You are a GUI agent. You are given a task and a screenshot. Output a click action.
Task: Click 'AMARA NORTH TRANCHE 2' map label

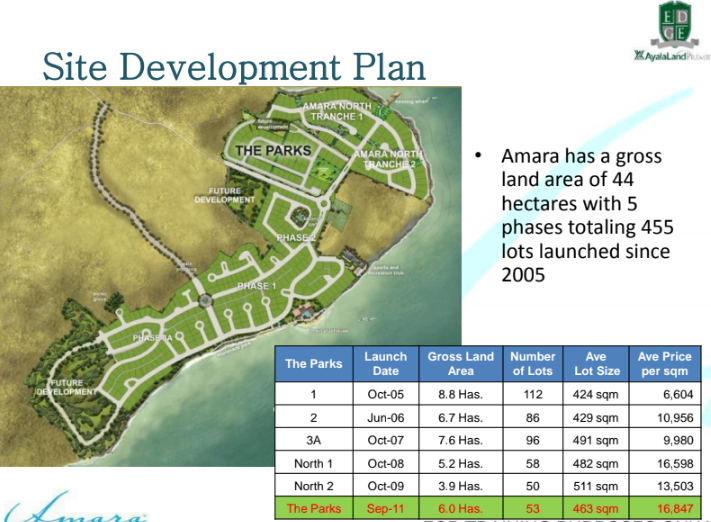389,159
